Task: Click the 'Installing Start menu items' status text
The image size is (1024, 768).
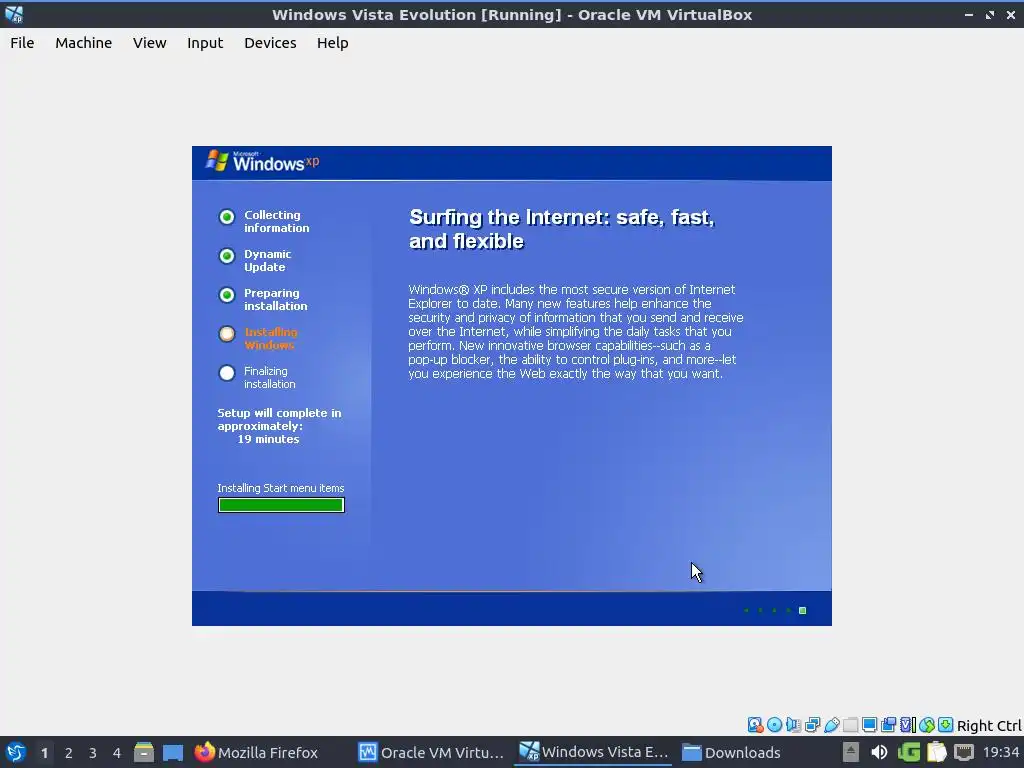Action: [281, 488]
